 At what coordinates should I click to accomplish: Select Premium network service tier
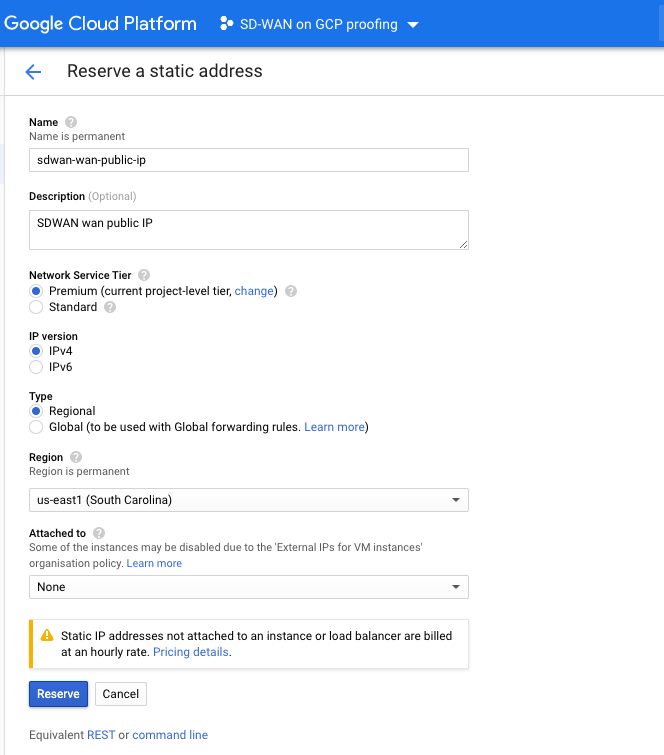coord(36,291)
